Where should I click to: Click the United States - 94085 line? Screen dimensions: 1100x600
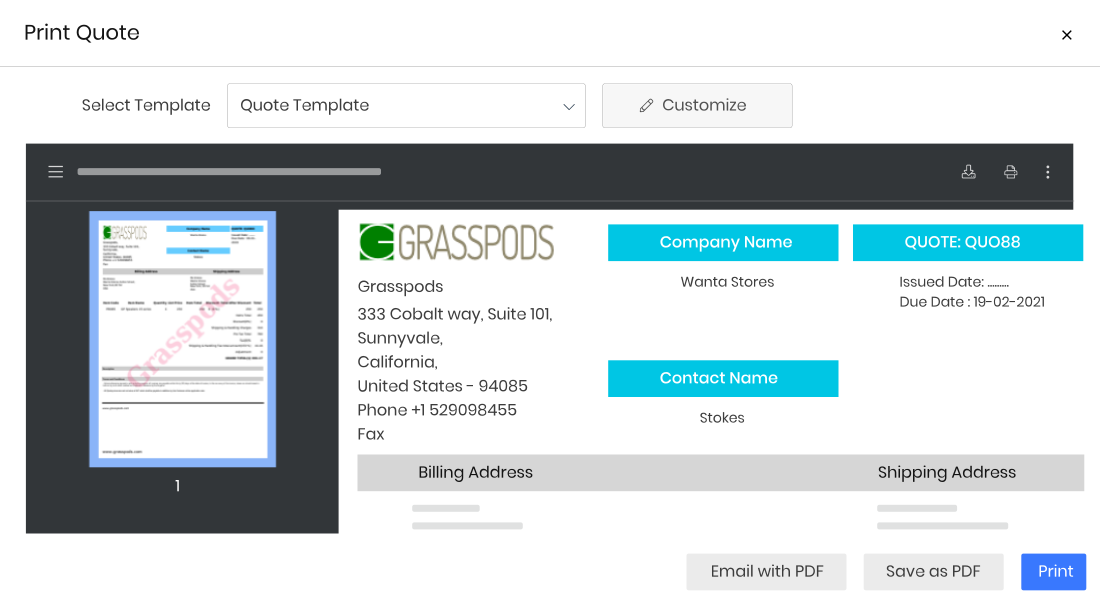click(442, 386)
